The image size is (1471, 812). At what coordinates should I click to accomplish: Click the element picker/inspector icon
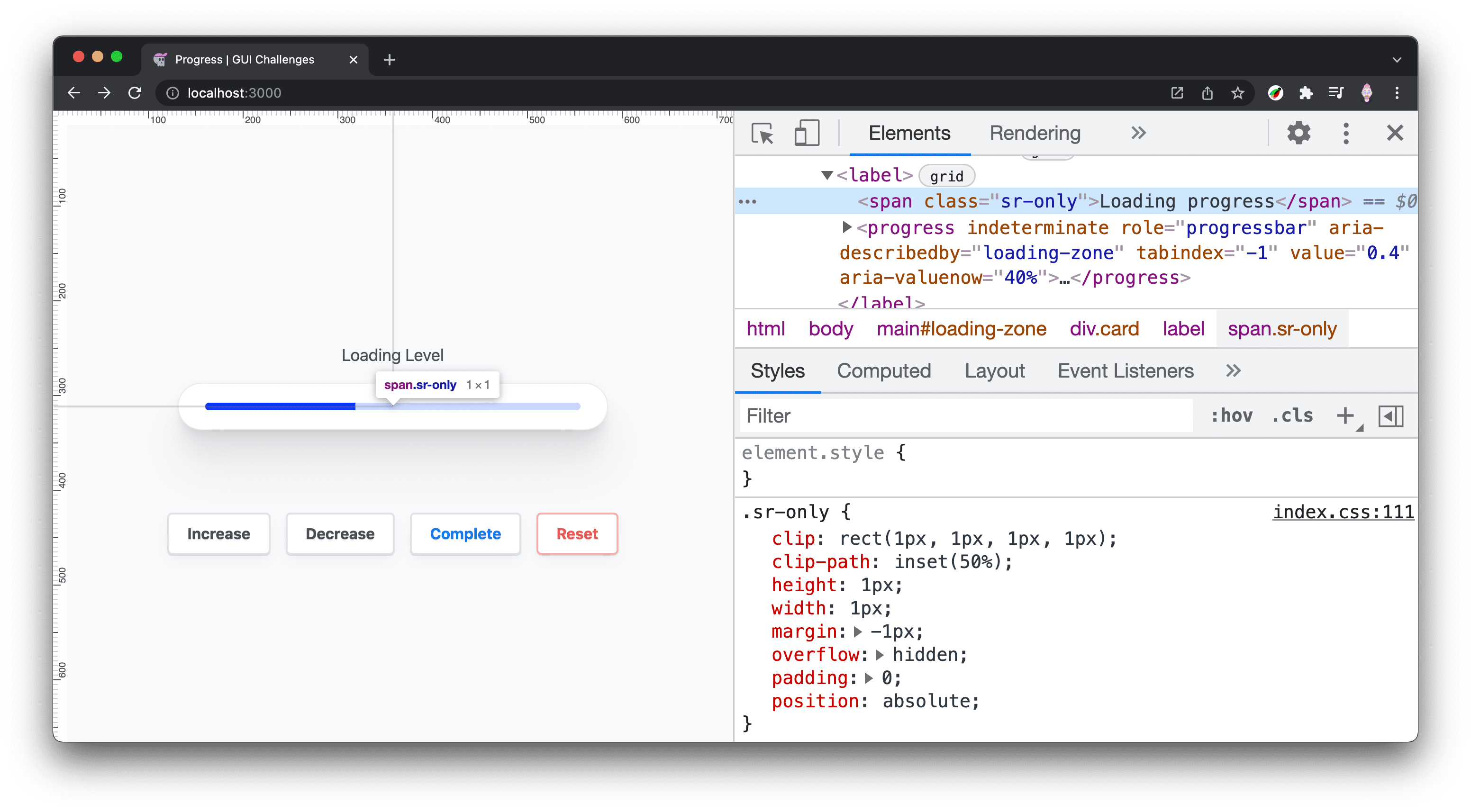click(763, 134)
